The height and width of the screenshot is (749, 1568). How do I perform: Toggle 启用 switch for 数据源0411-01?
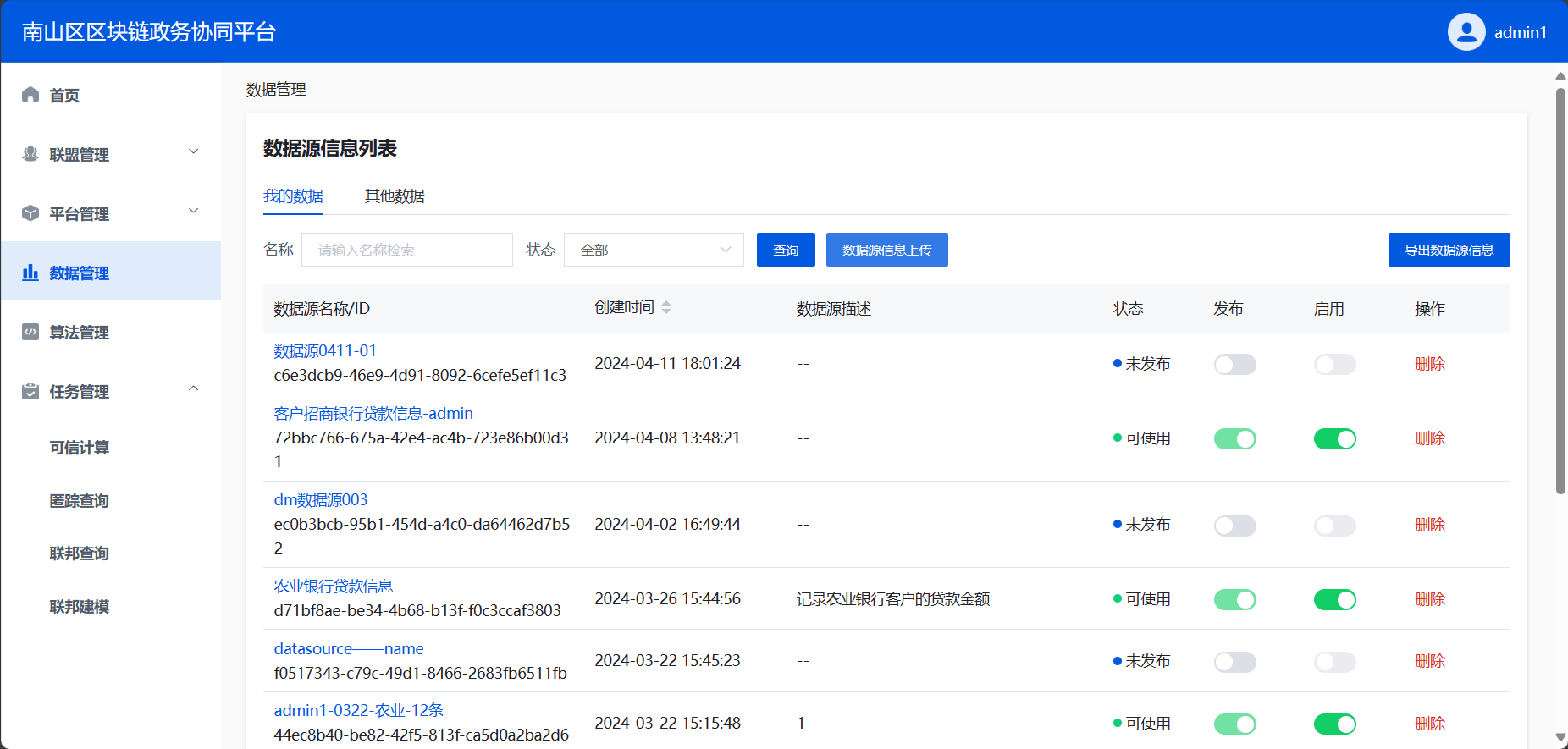click(x=1334, y=364)
